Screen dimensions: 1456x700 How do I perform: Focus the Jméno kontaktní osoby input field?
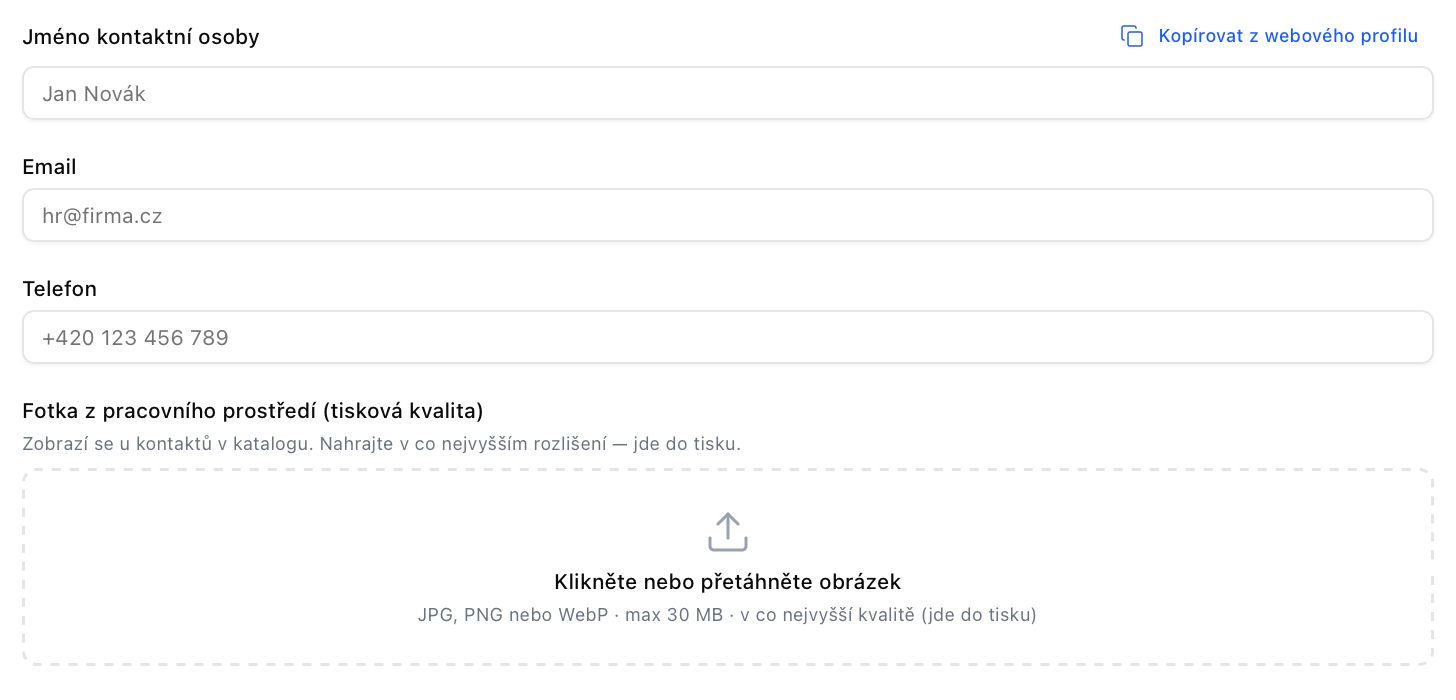[x=728, y=93]
